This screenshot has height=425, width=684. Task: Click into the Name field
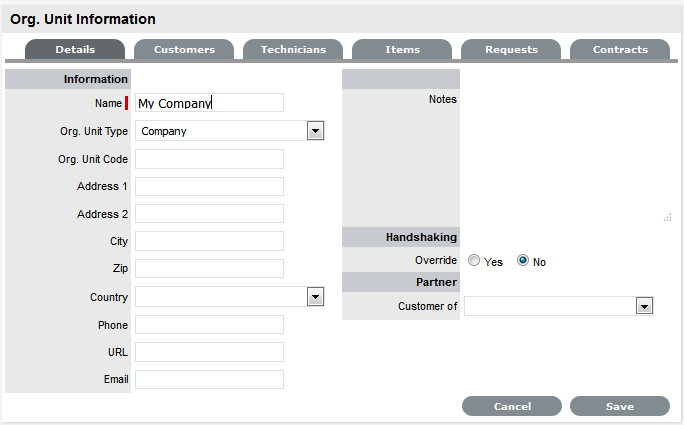tap(209, 103)
